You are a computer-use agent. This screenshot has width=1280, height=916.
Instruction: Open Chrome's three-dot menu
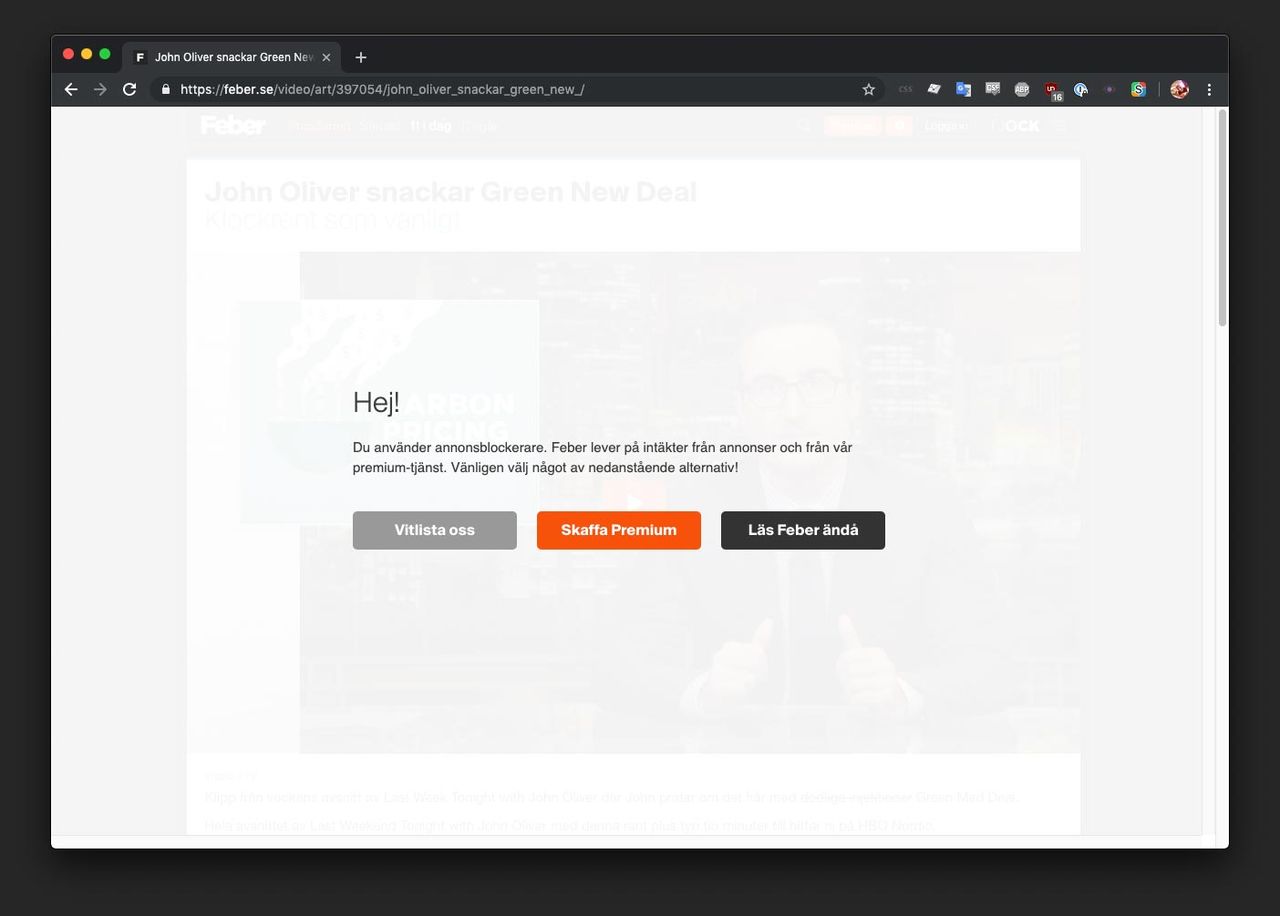(1209, 89)
